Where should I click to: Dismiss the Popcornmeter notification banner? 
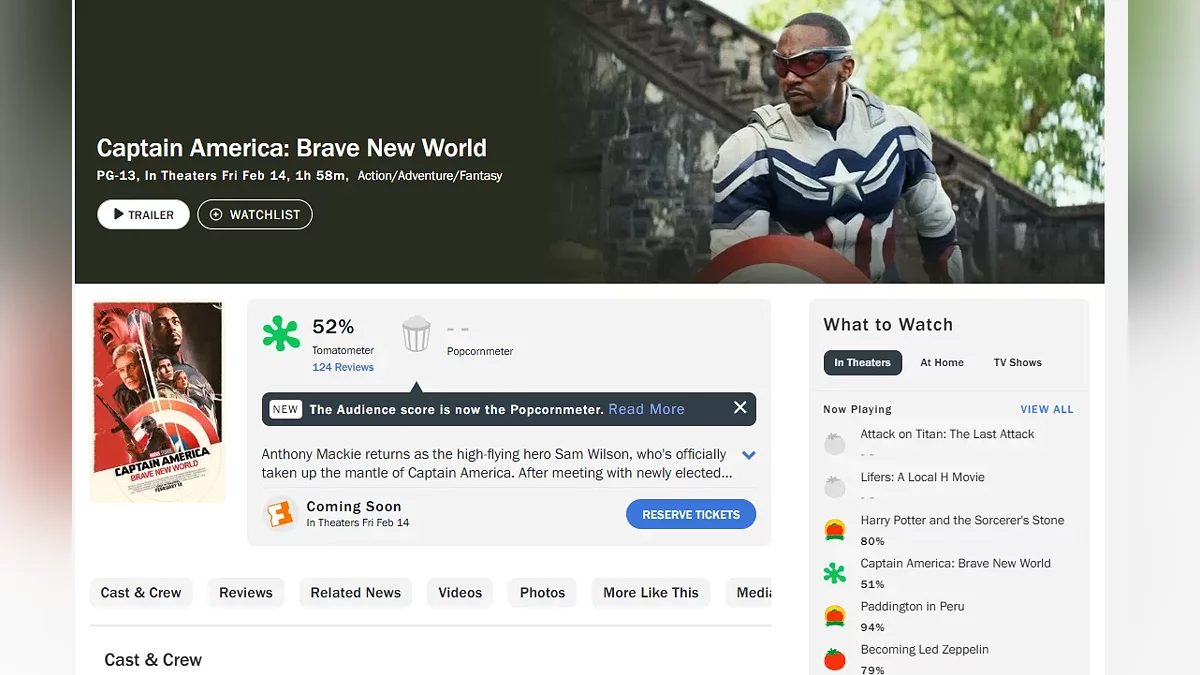pyautogui.click(x=740, y=408)
